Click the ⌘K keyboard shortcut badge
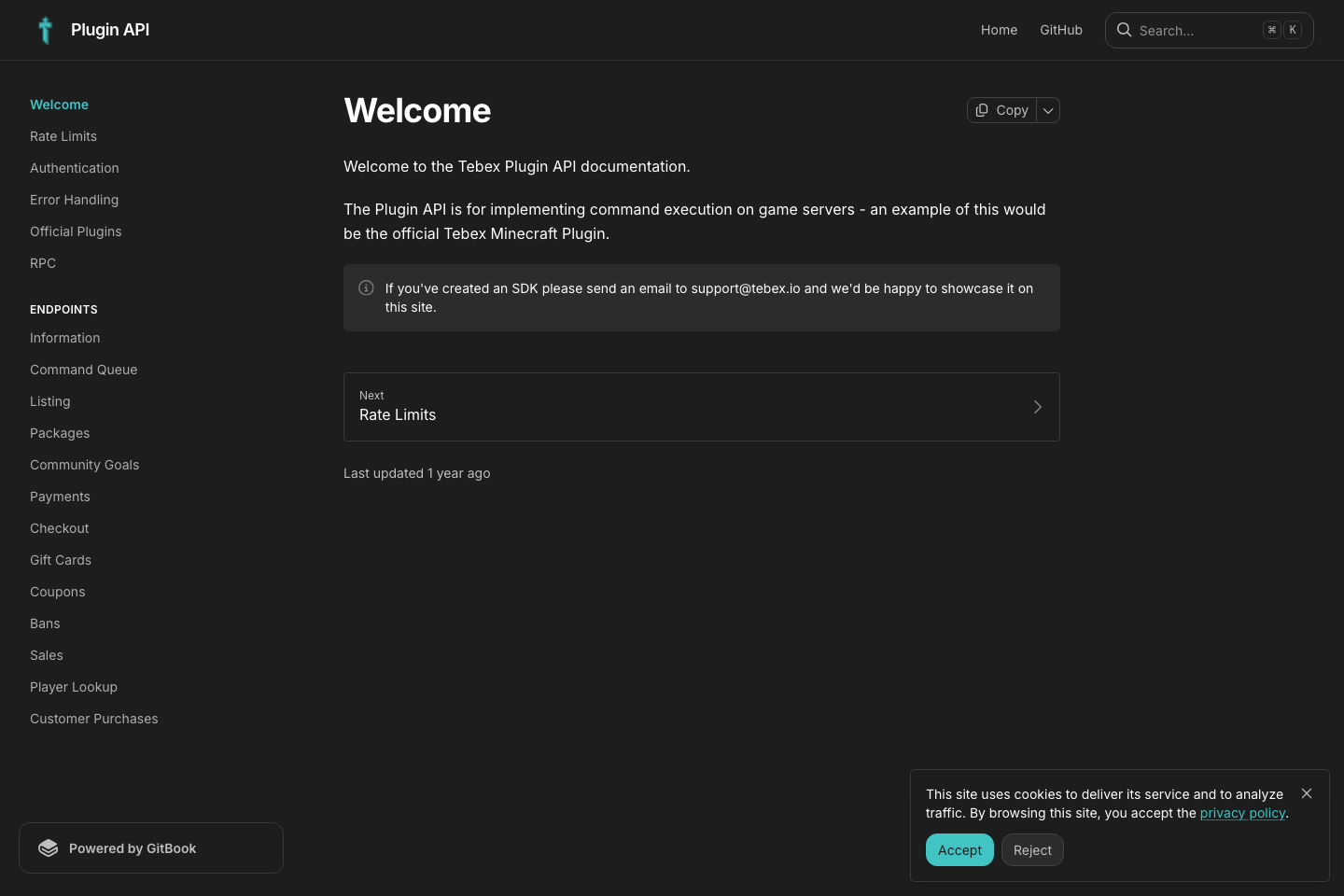The image size is (1344, 896). click(x=1281, y=29)
